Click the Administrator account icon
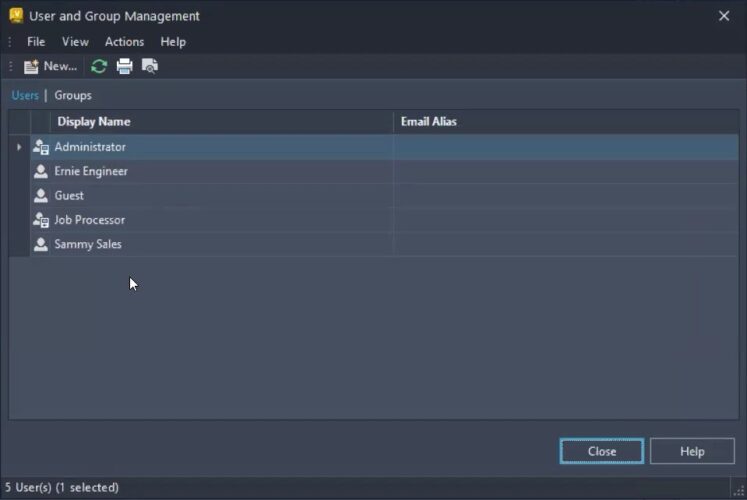 (x=41, y=147)
